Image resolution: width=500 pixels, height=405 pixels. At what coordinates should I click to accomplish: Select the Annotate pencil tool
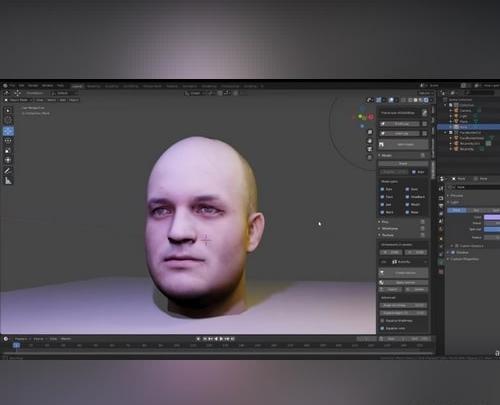pyautogui.click(x=8, y=171)
